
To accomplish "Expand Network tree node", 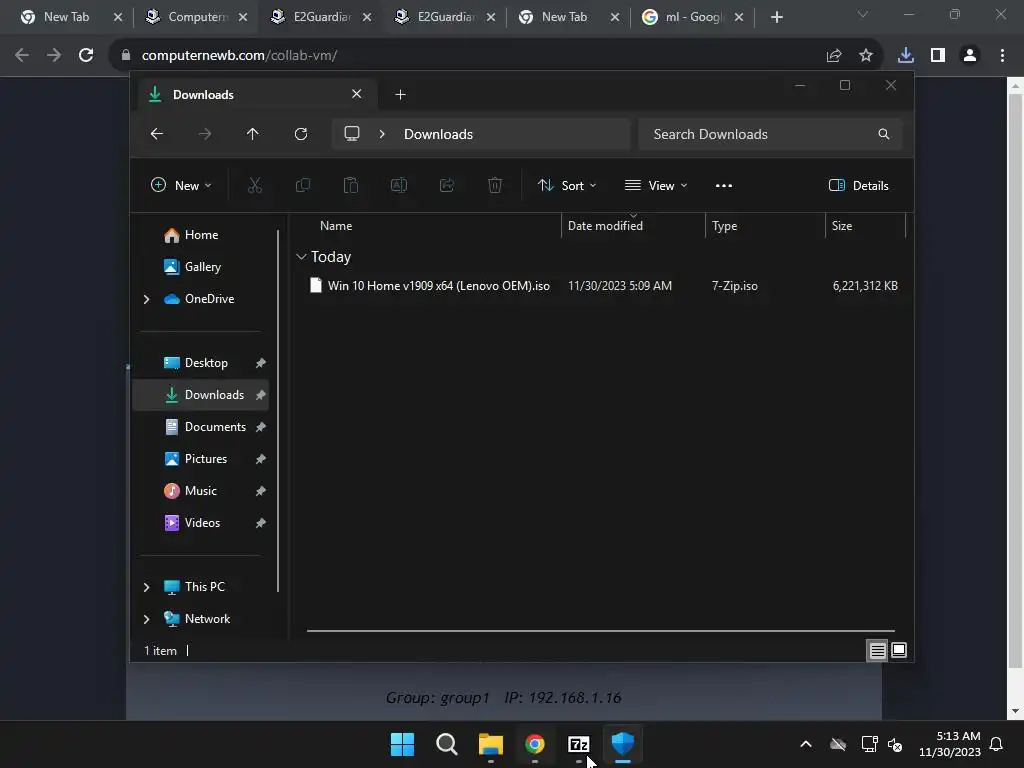I will [146, 619].
